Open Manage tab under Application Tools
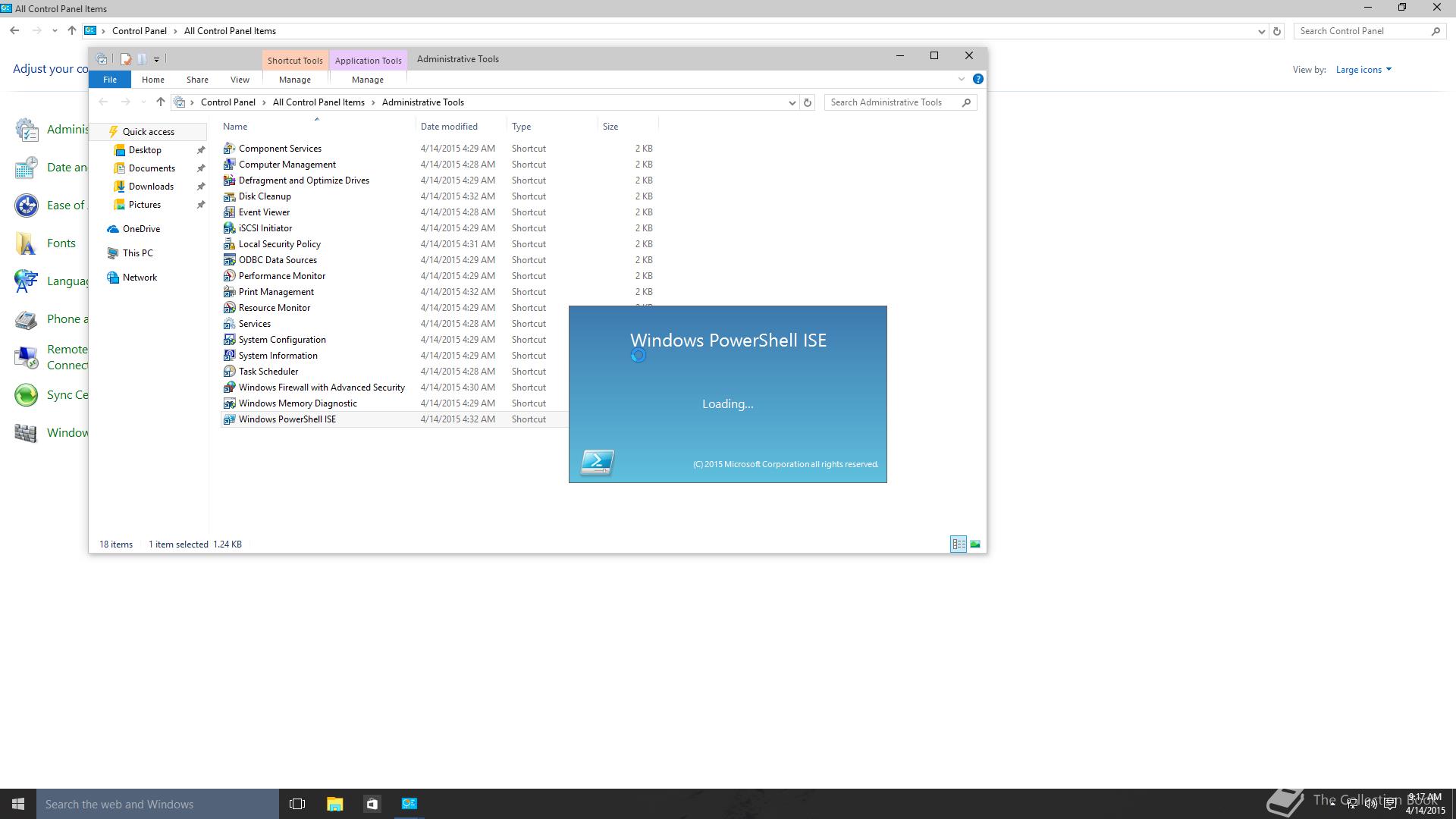 coord(368,80)
